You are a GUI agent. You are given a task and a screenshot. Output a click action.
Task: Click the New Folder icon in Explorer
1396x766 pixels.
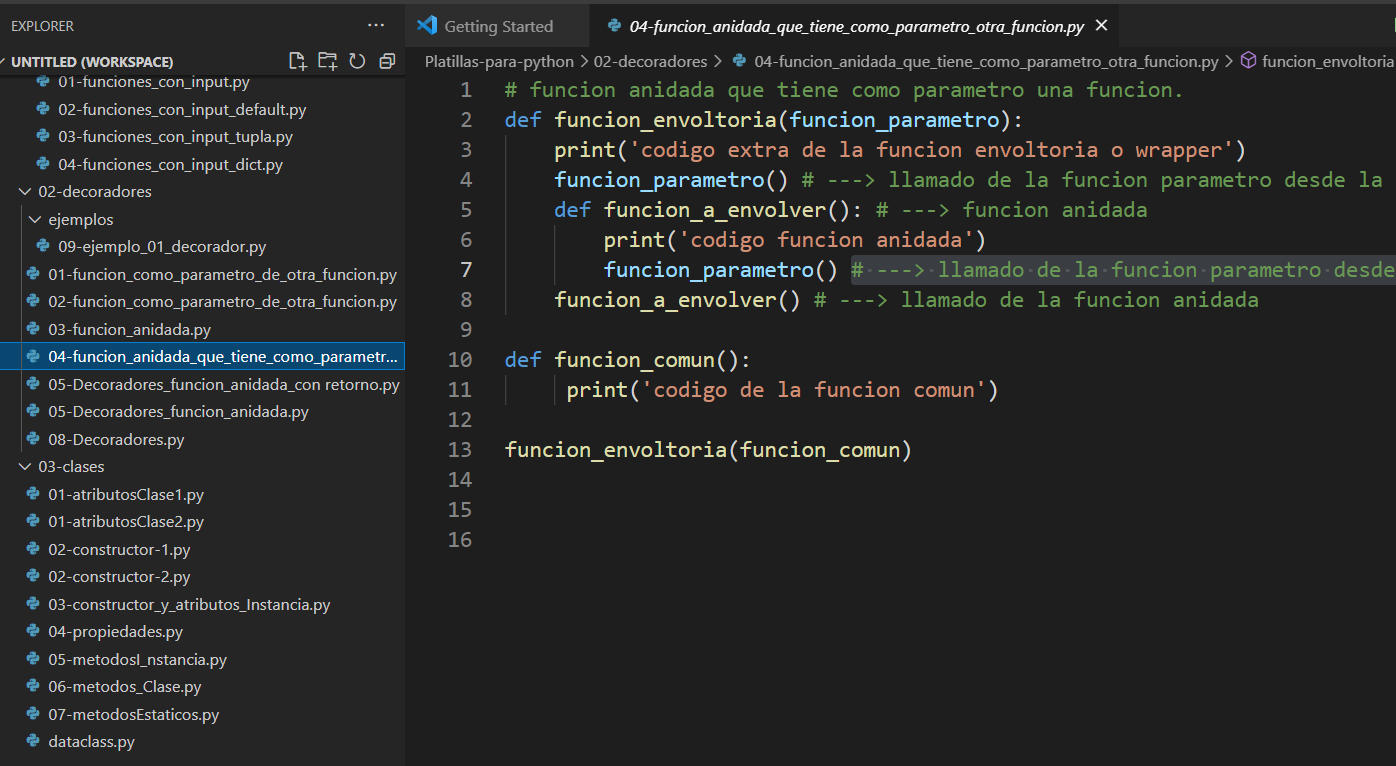327,62
